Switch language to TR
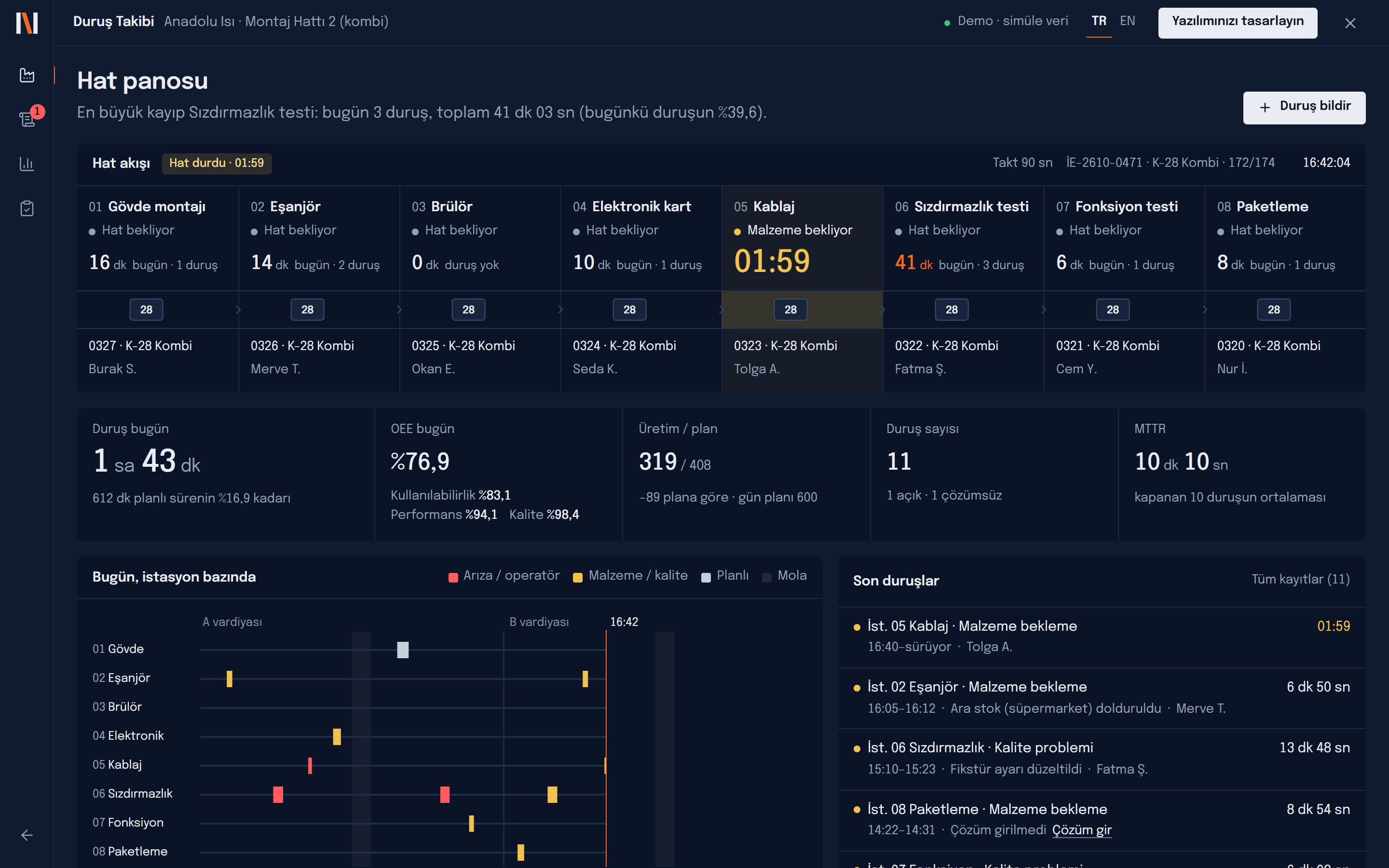Screen dimensions: 1389x868 [x=1099, y=21]
